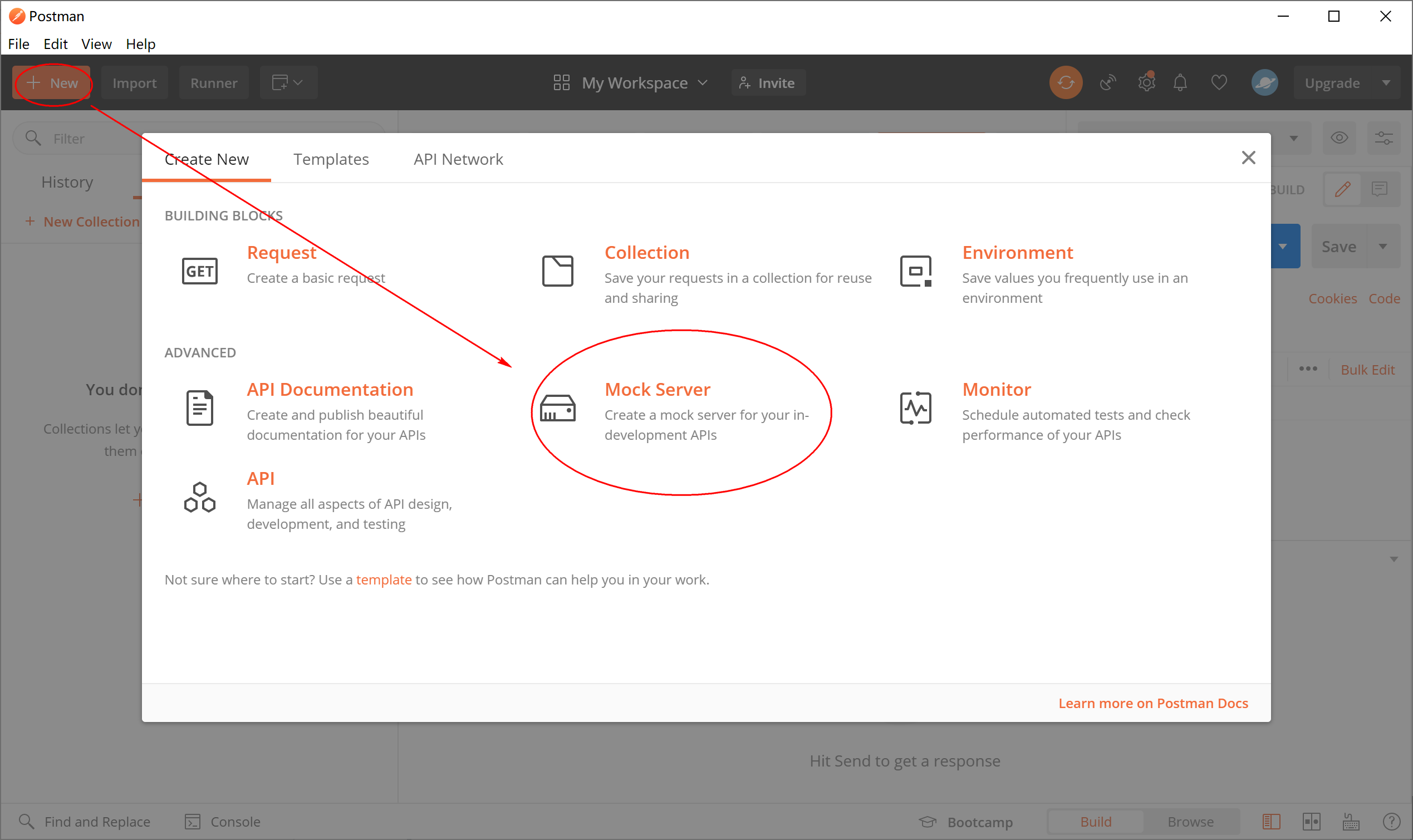Open the View menu

click(96, 43)
